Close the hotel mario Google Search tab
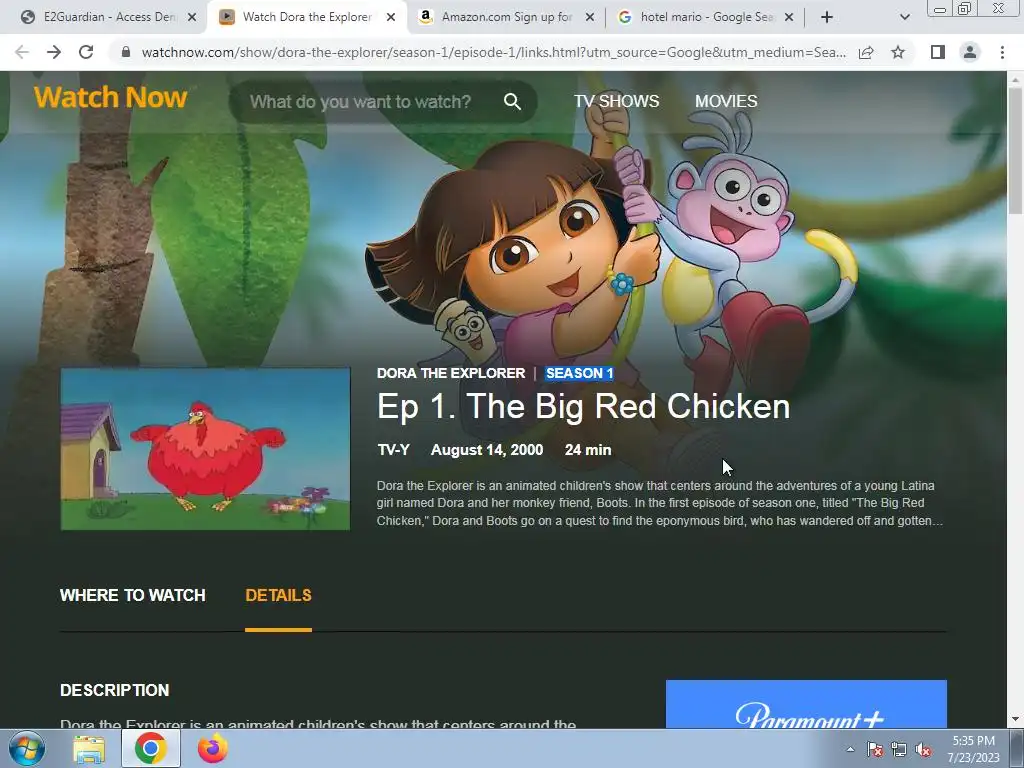 (x=789, y=17)
